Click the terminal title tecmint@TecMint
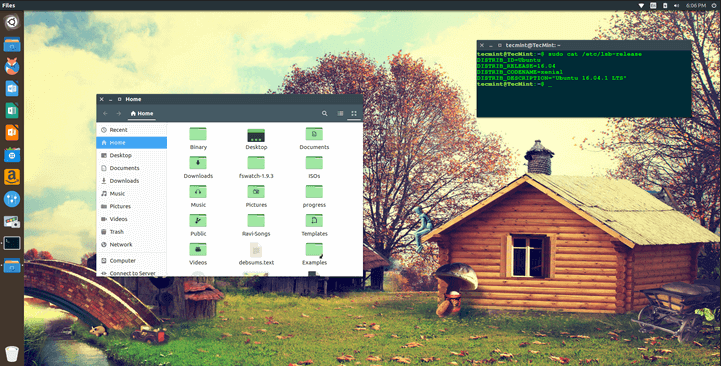721x366 pixels. pyautogui.click(x=533, y=45)
